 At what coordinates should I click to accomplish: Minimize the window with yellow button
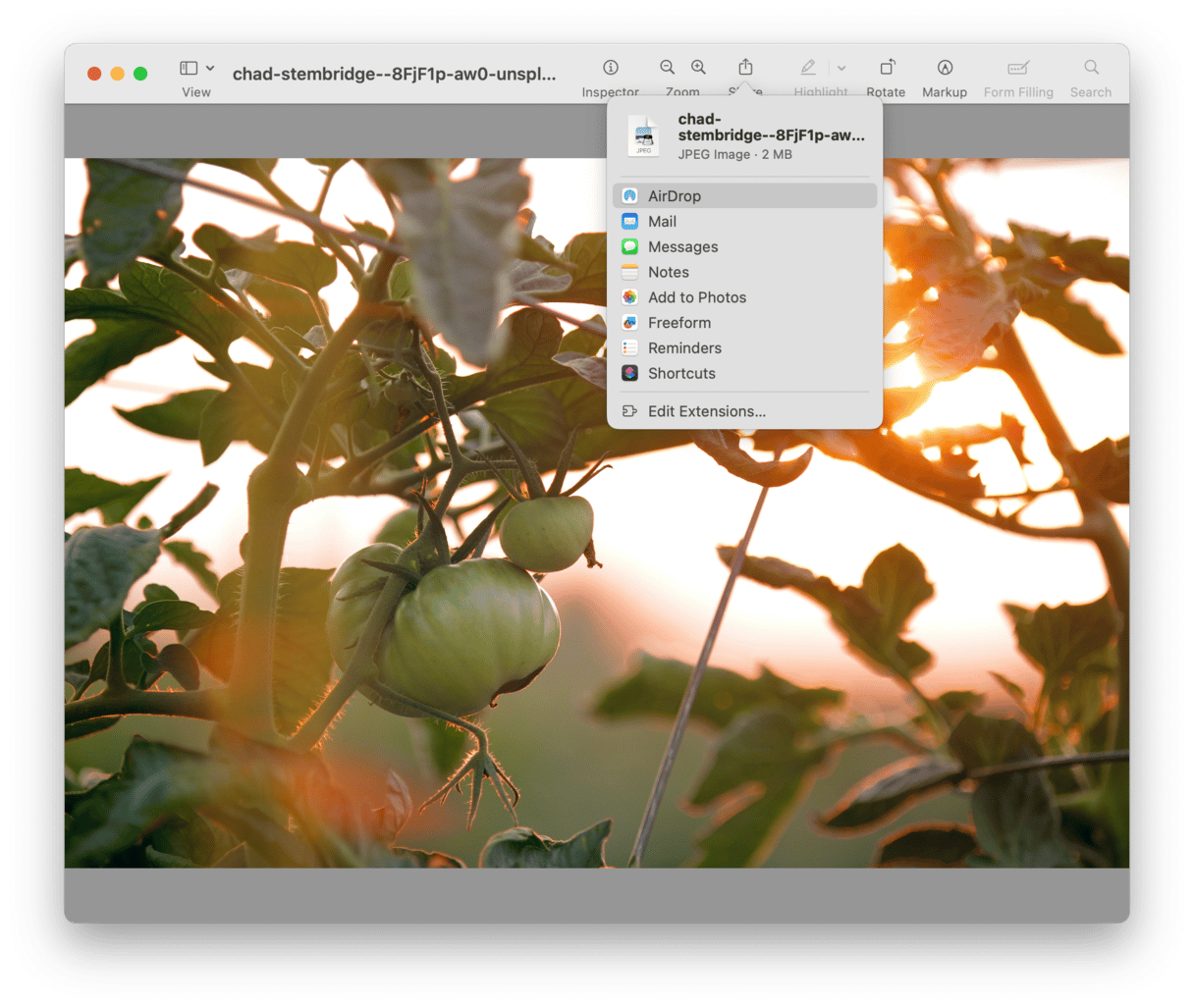click(117, 74)
